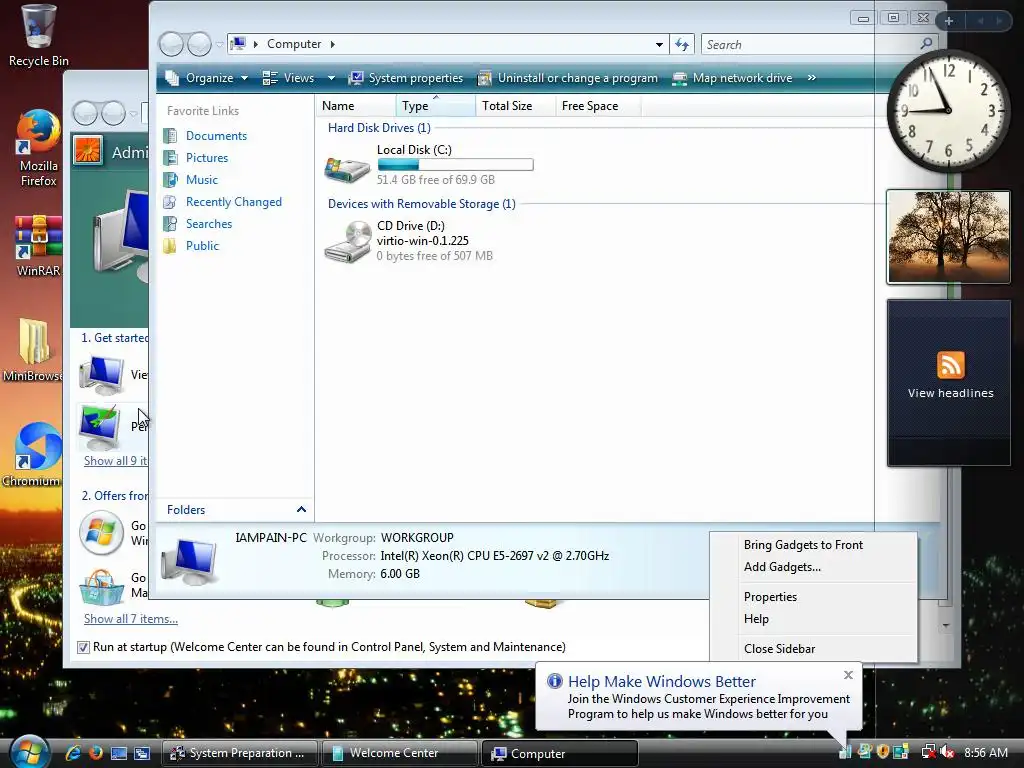Click Show Desktop in Quick Launch
The height and width of the screenshot is (768, 1024).
(x=118, y=753)
